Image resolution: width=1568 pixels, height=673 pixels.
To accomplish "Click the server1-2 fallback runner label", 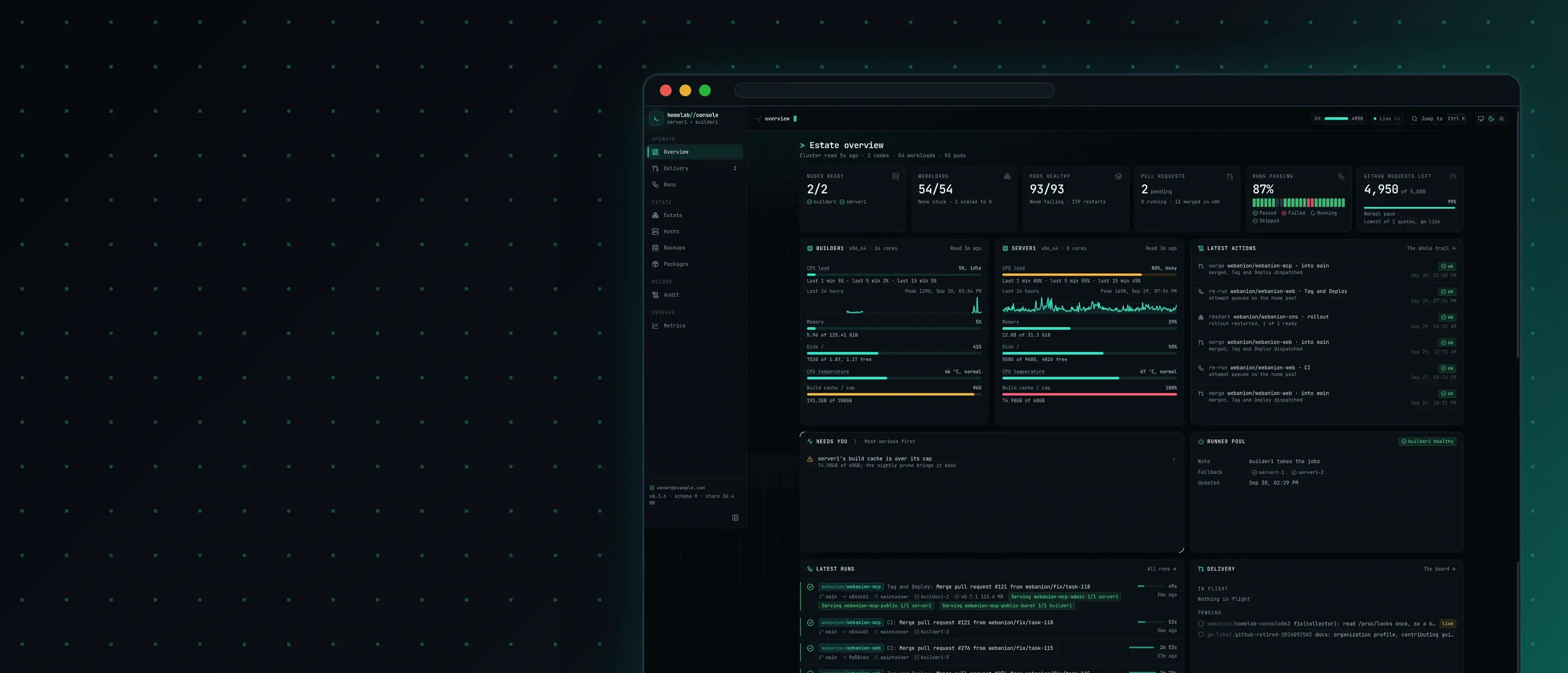I will [x=1308, y=473].
